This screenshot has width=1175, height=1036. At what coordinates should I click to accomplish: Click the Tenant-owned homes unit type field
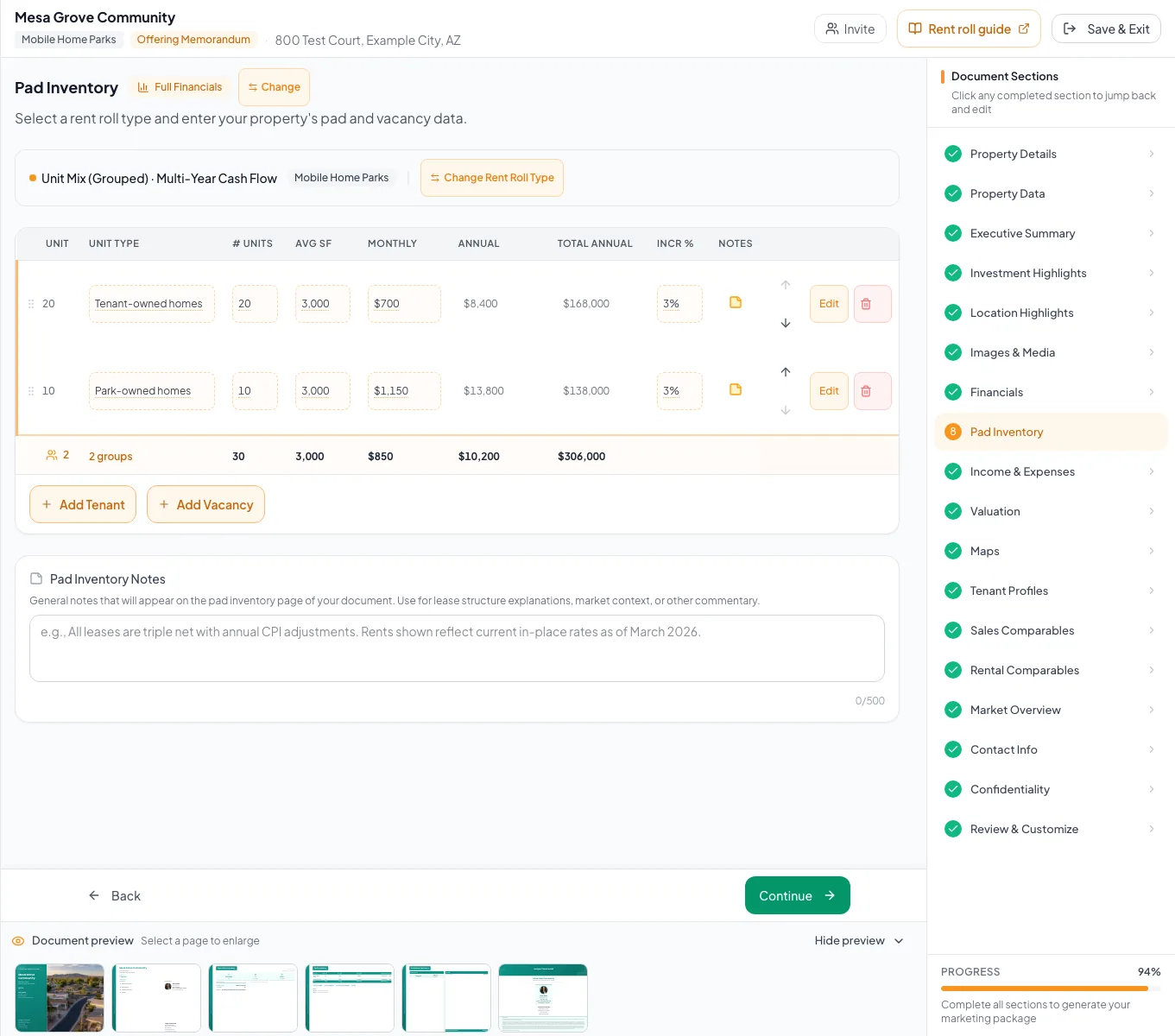(x=152, y=304)
